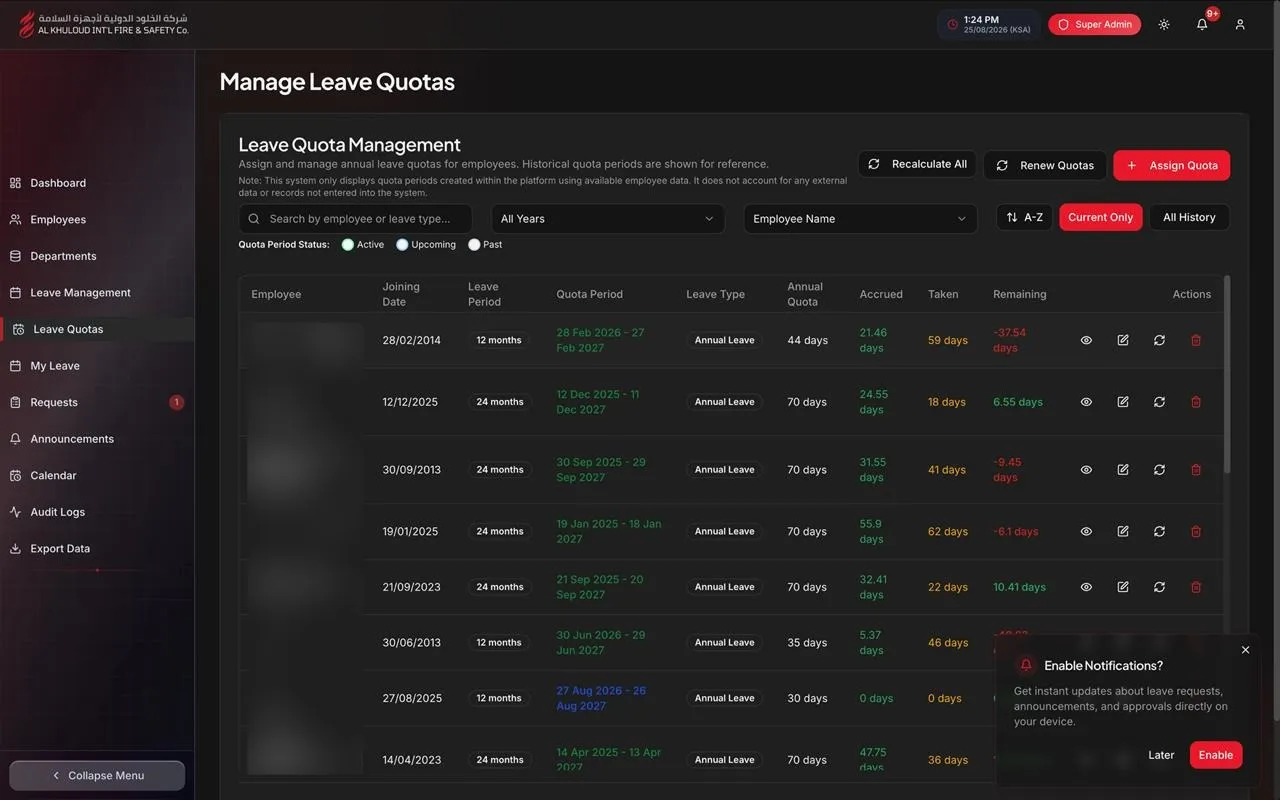Click the '-37.54 days' remaining value
Viewport: 1280px width, 800px height.
(1009, 340)
